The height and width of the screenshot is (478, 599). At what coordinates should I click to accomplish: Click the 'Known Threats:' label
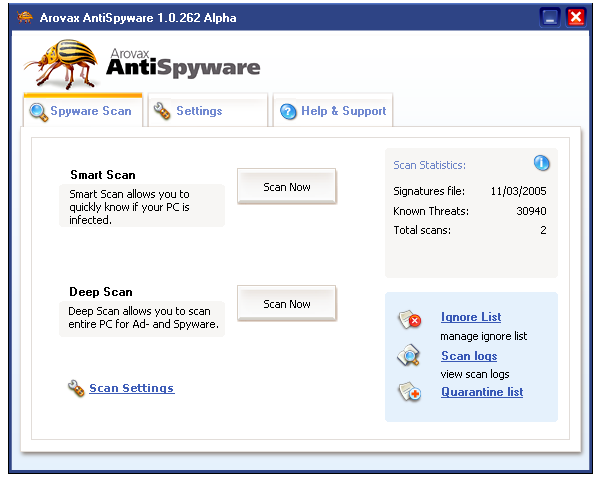point(431,211)
